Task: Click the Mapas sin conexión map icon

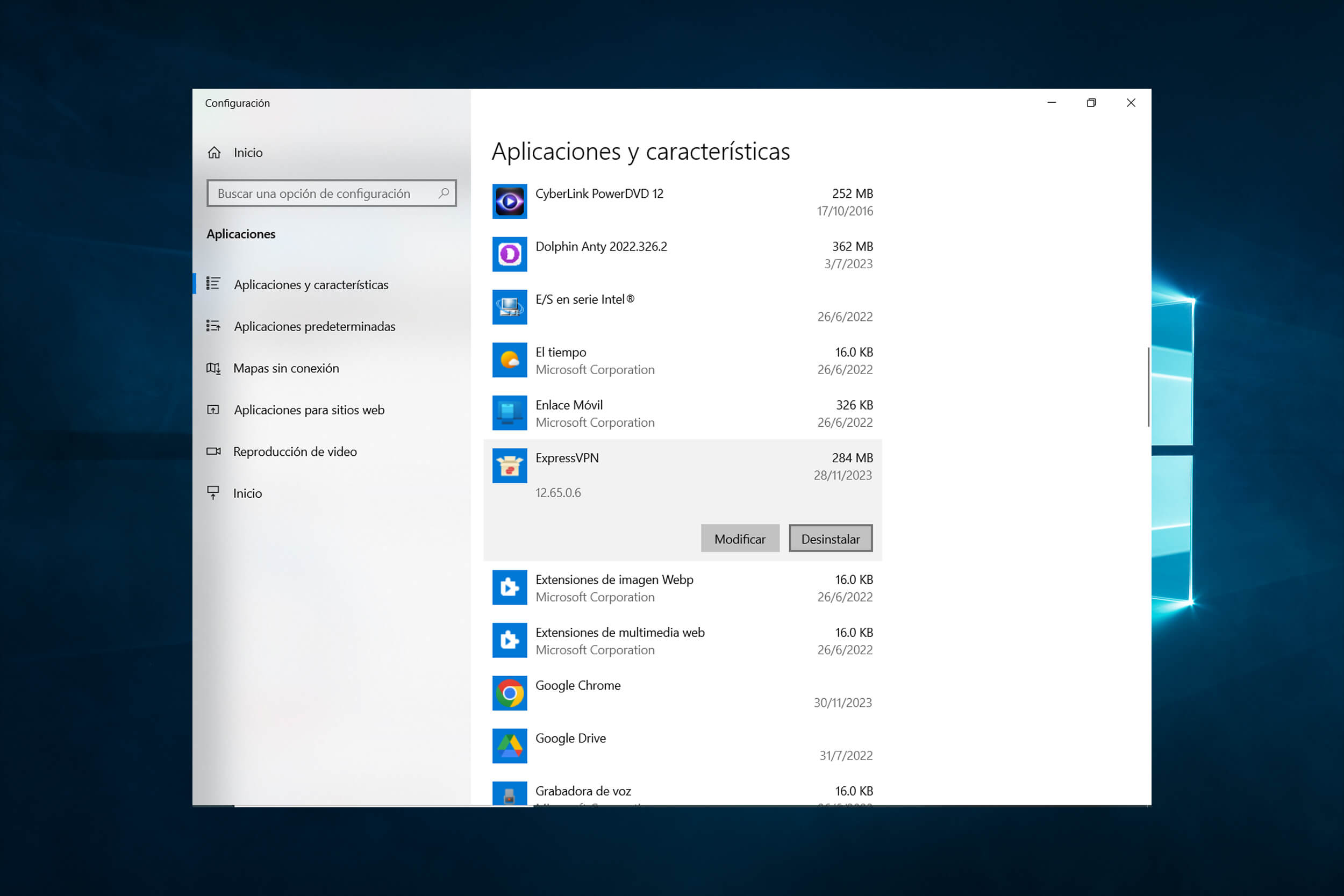Action: pos(213,368)
